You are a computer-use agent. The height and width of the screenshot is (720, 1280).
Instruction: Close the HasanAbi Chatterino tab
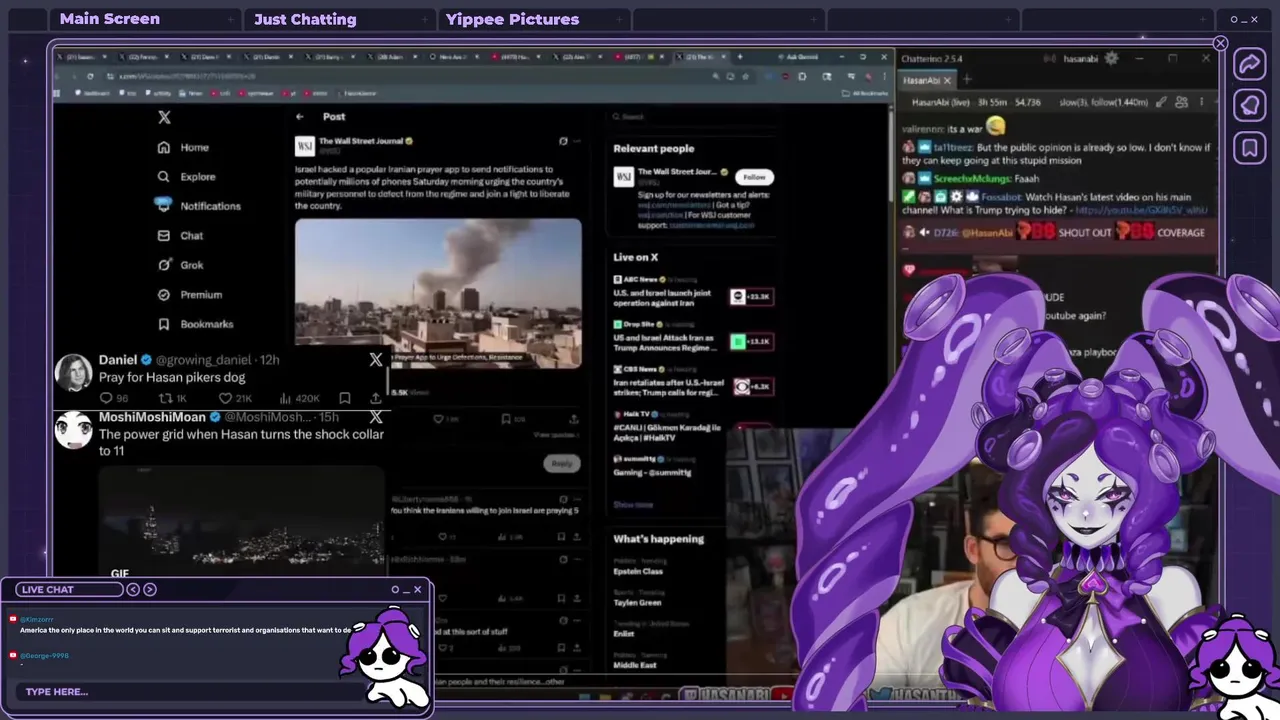[x=947, y=80]
